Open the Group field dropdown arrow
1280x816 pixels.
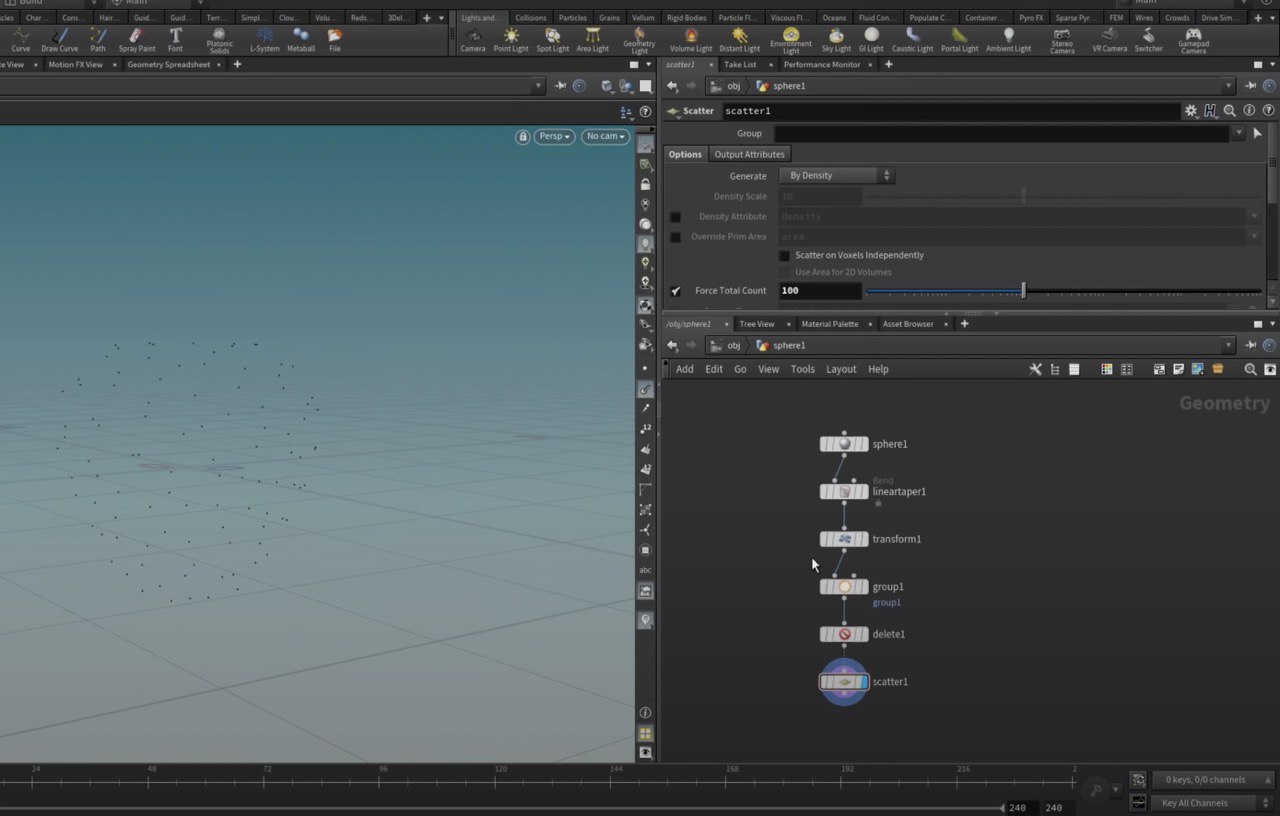(x=1239, y=133)
